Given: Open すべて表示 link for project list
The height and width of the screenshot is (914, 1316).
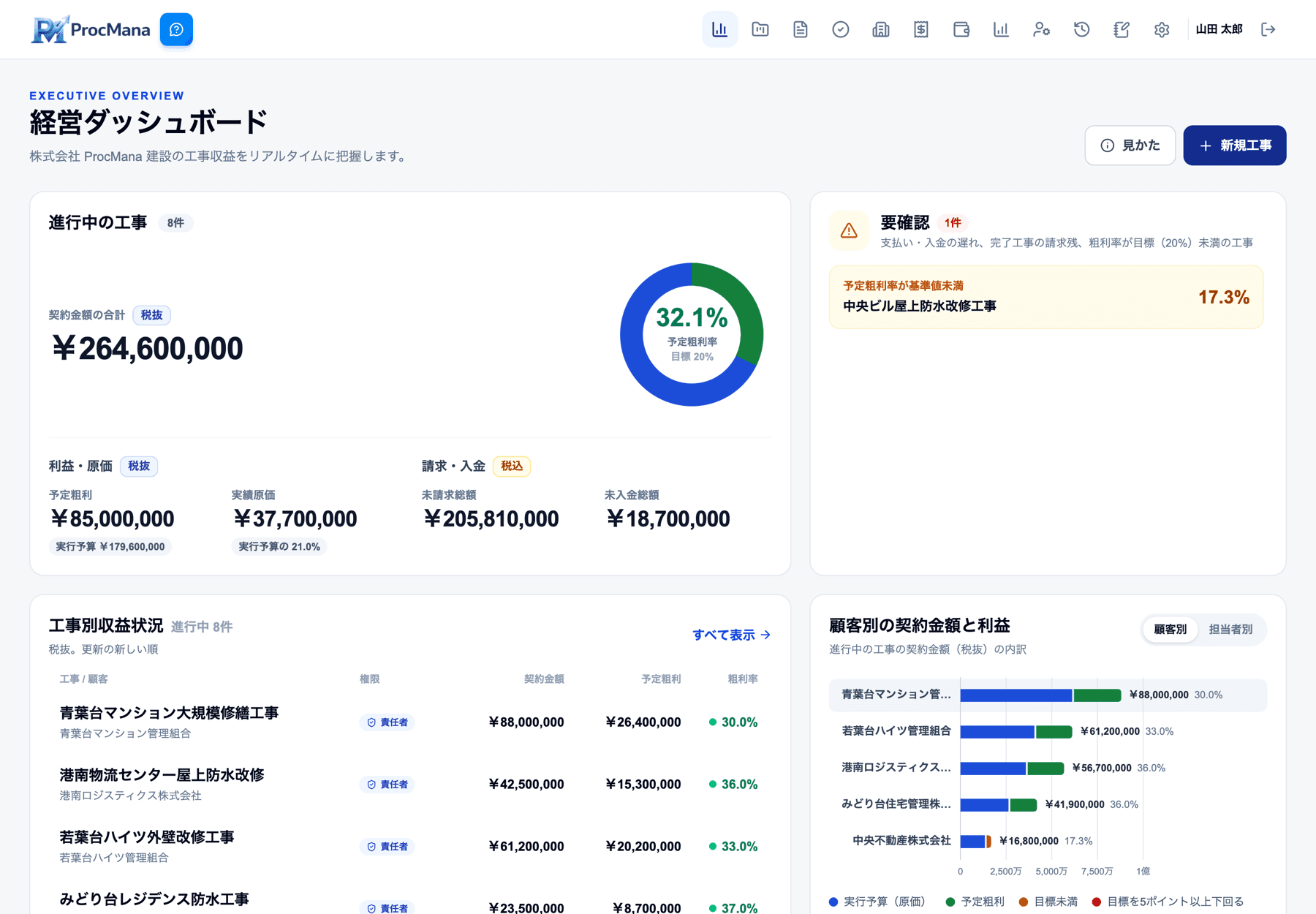Looking at the screenshot, I should [731, 635].
